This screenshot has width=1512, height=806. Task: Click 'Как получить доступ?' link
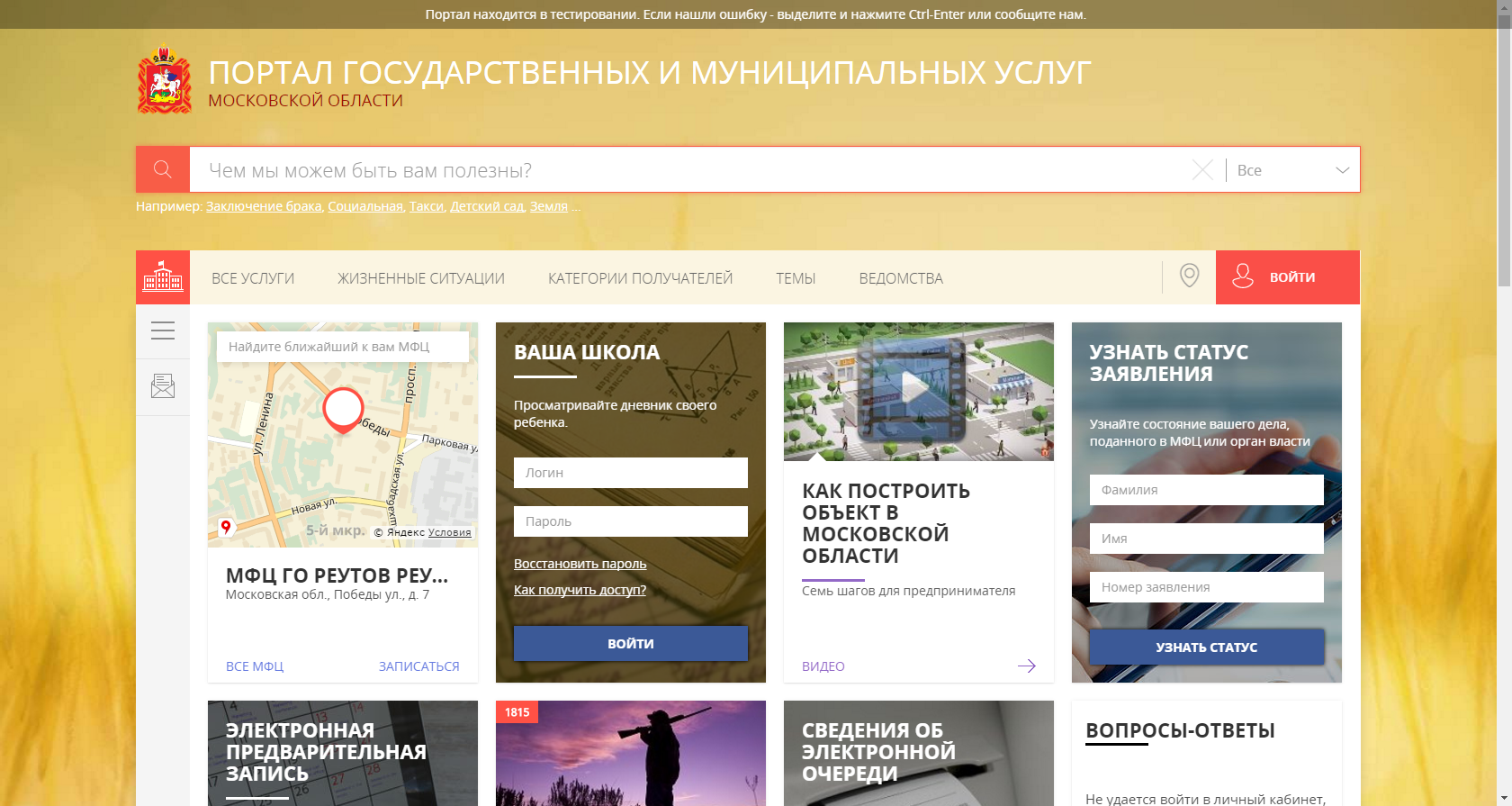point(580,590)
